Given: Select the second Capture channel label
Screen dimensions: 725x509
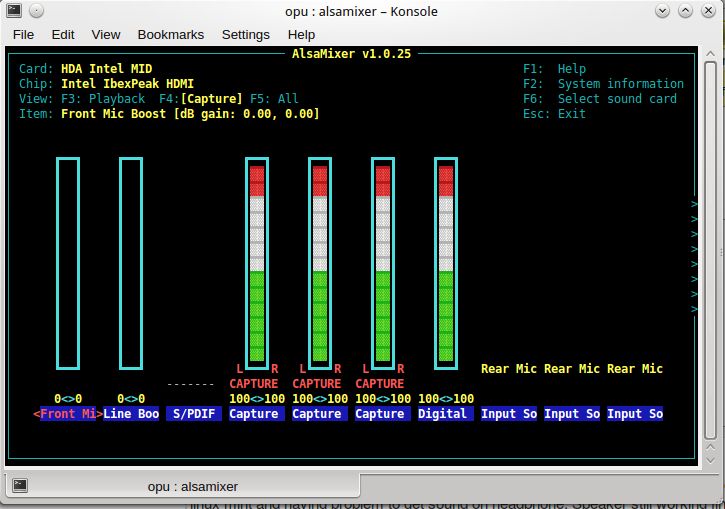Looking at the screenshot, I should (x=319, y=413).
